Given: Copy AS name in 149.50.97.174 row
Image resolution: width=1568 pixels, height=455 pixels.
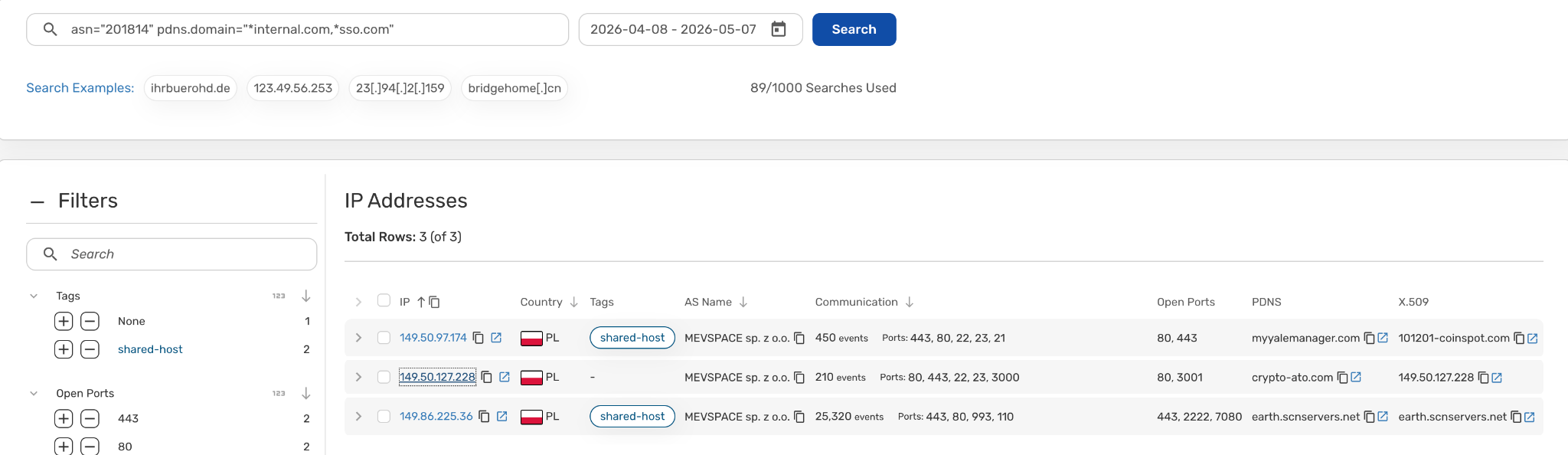Looking at the screenshot, I should click(799, 338).
